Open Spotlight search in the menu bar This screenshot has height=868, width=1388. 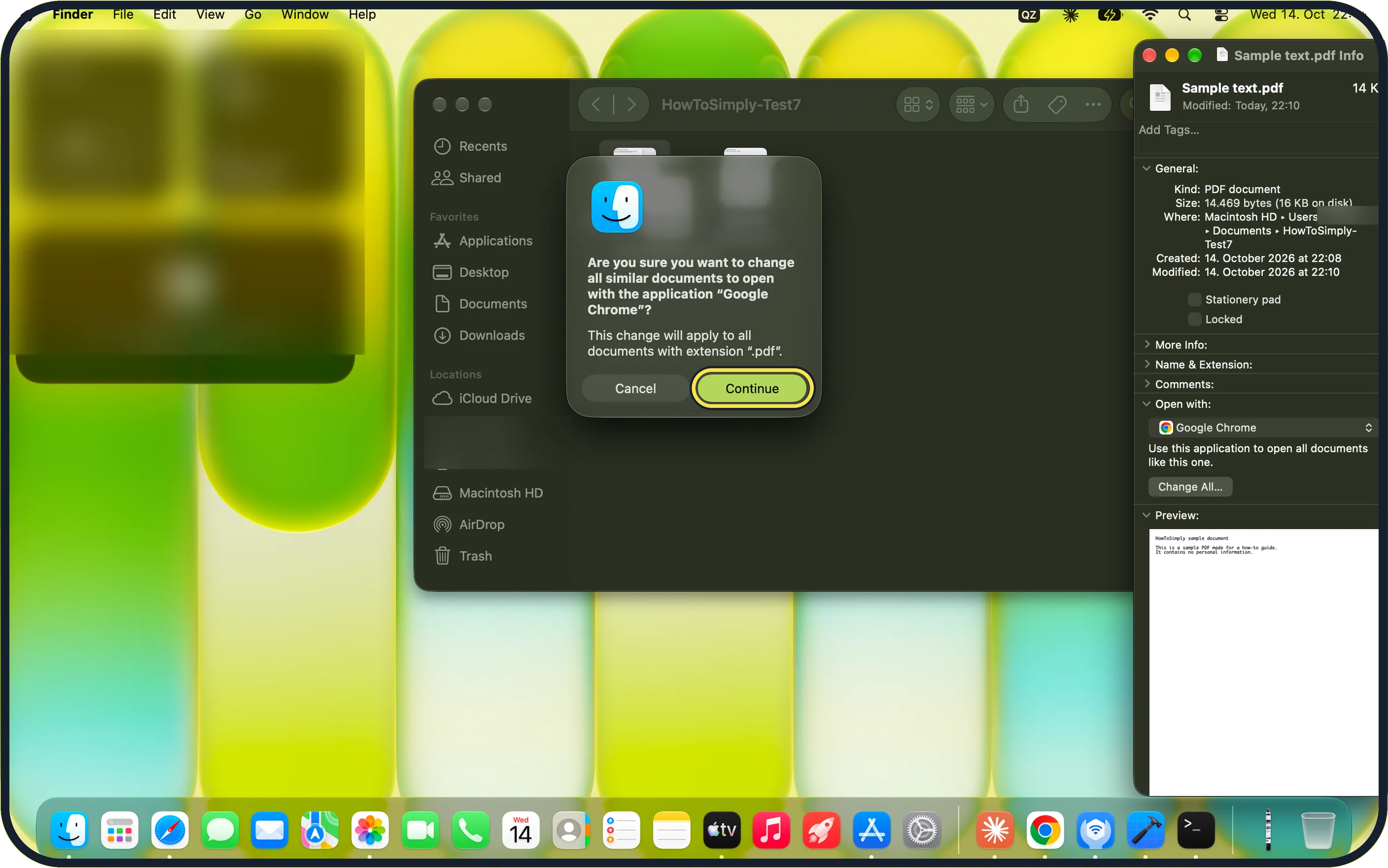[x=1184, y=15]
